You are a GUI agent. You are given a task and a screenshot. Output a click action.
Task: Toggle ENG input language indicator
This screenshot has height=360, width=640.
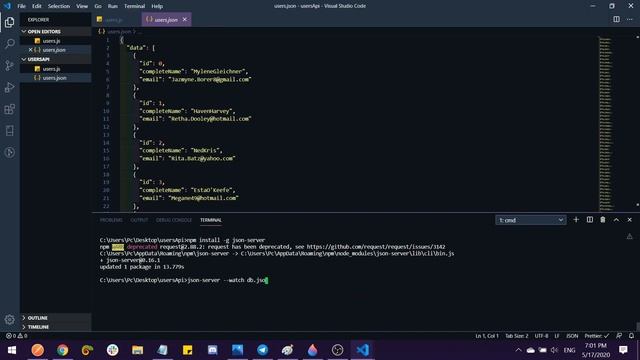[x=569, y=350]
